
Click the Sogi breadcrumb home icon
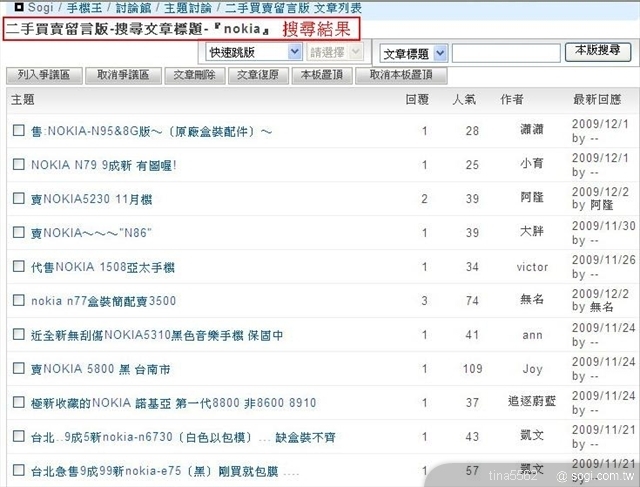point(19,7)
